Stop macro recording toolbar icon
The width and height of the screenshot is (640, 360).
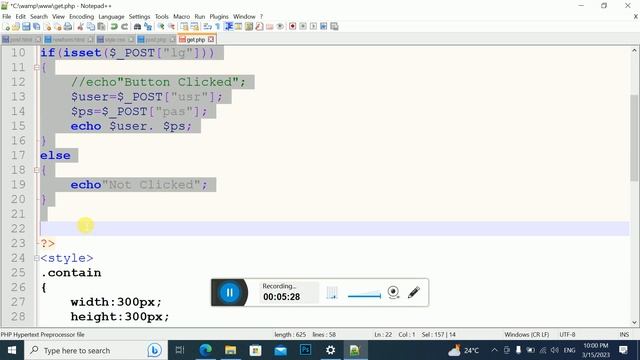point(303,27)
